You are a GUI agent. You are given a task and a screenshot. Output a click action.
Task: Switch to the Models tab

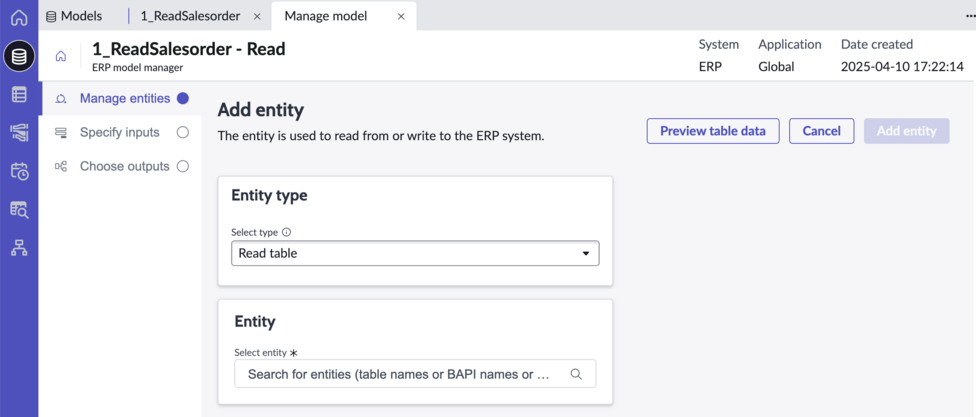coord(75,16)
